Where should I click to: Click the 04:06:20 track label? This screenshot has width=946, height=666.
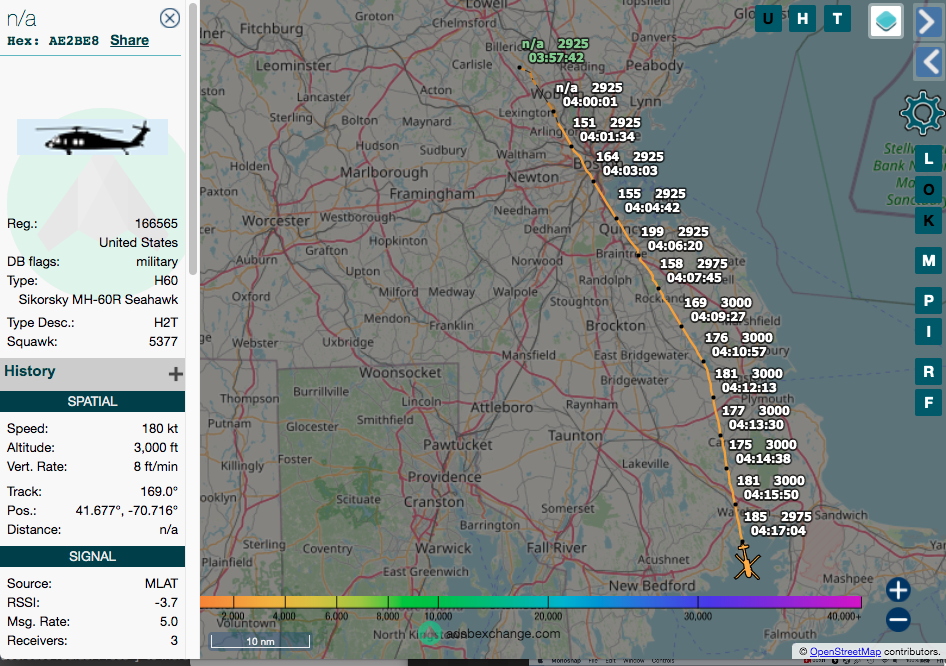(675, 246)
